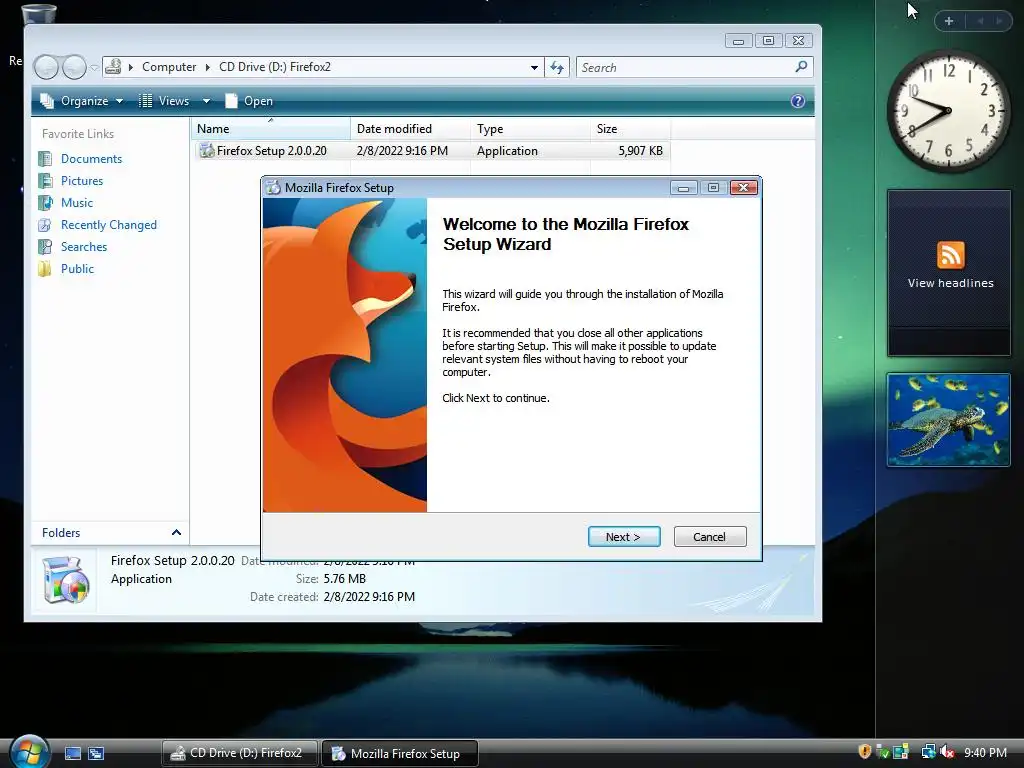This screenshot has height=768, width=1024.
Task: Open Searches in Favorite Links
Action: (x=84, y=247)
